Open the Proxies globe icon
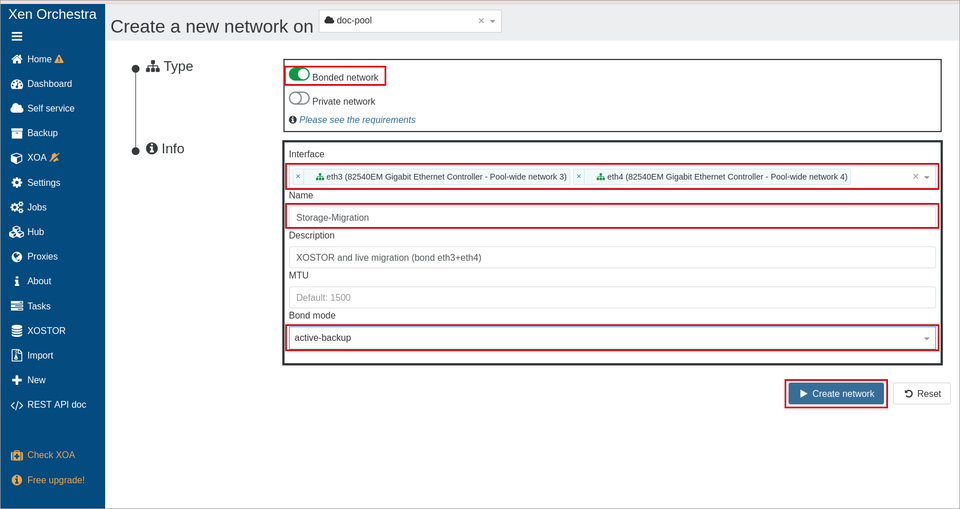Screen dimensions: 960x509 point(17,257)
